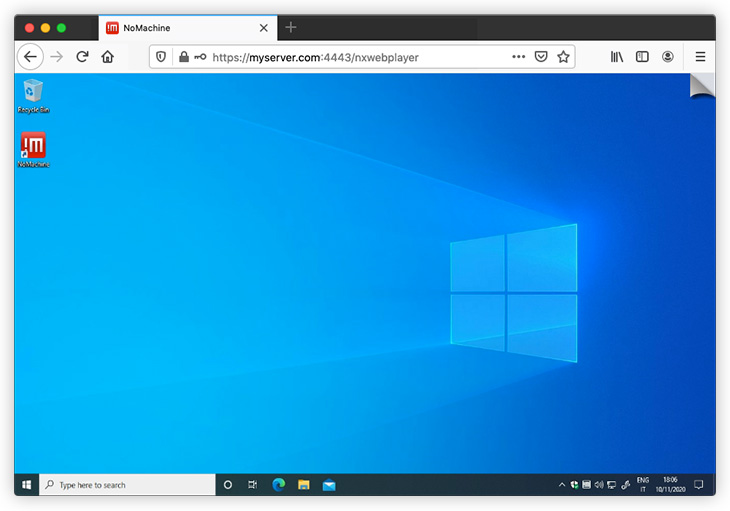Expand page actions three-dot menu
The image size is (730, 511).
(518, 57)
